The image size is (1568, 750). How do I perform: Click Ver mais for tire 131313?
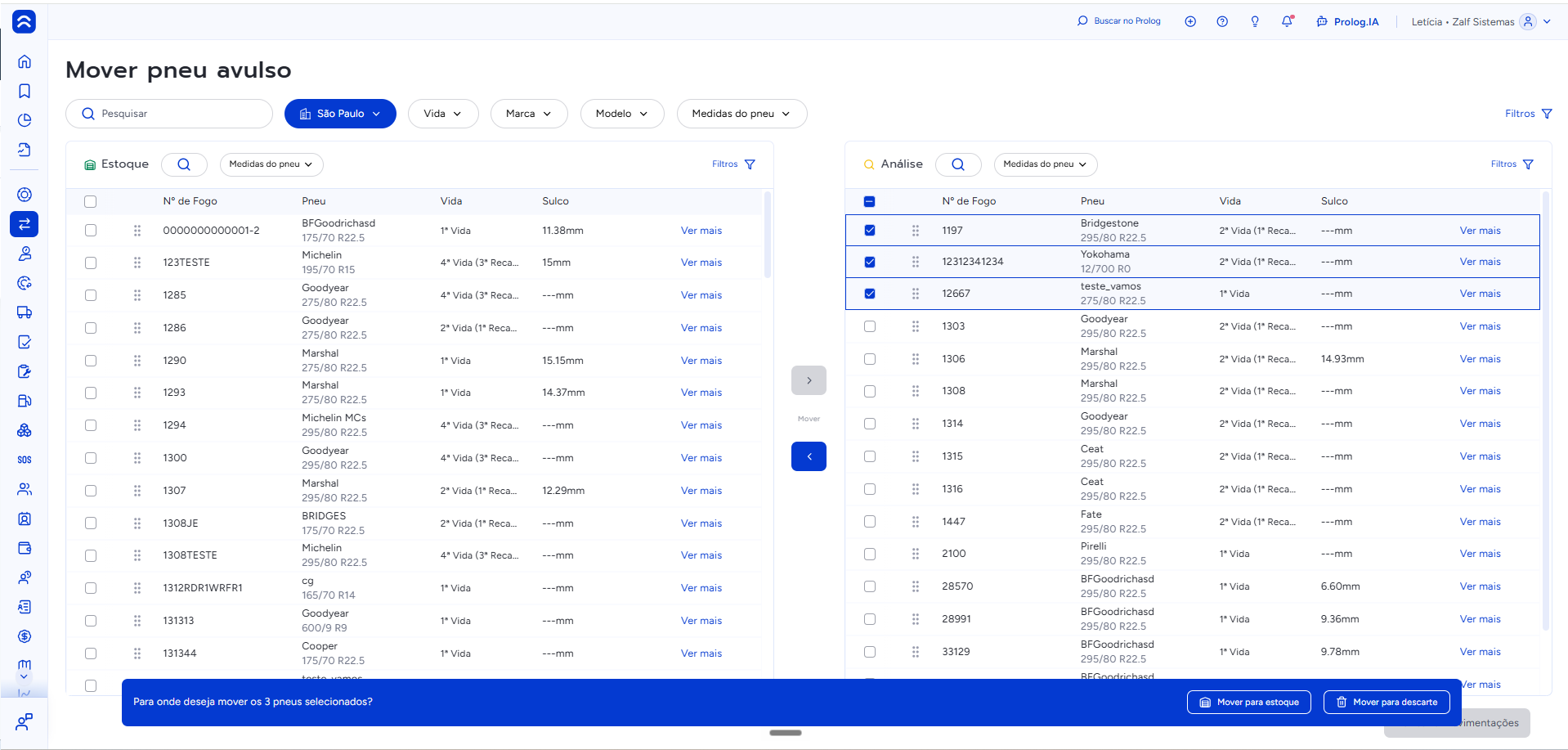pyautogui.click(x=701, y=621)
